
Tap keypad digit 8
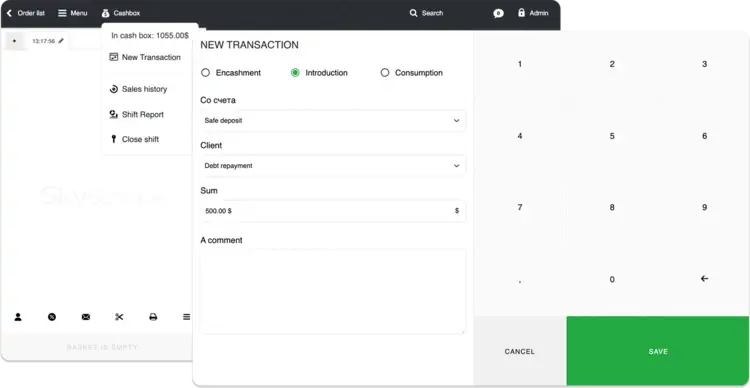click(612, 208)
